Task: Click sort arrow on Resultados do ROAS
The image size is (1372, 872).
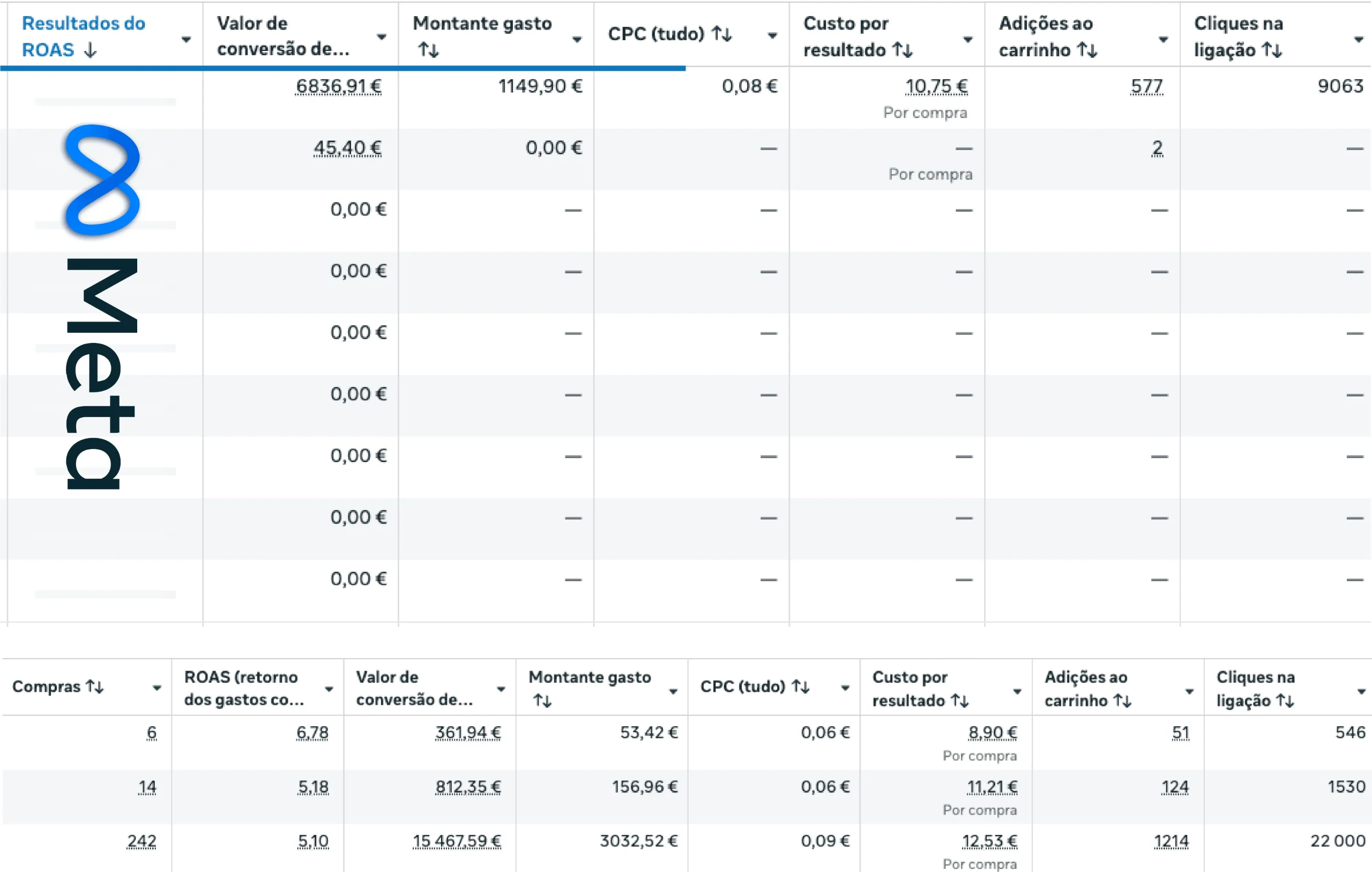Action: tap(90, 50)
